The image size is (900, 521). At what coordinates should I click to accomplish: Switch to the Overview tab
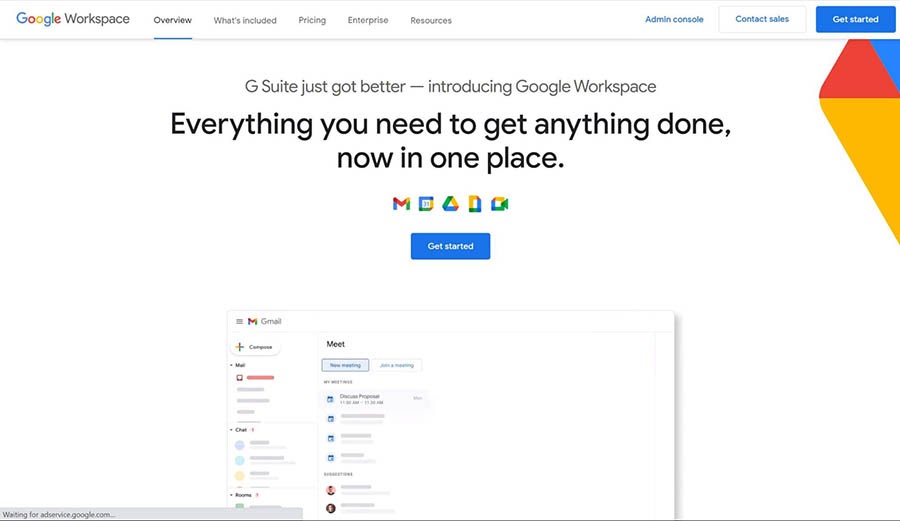[x=173, y=20]
